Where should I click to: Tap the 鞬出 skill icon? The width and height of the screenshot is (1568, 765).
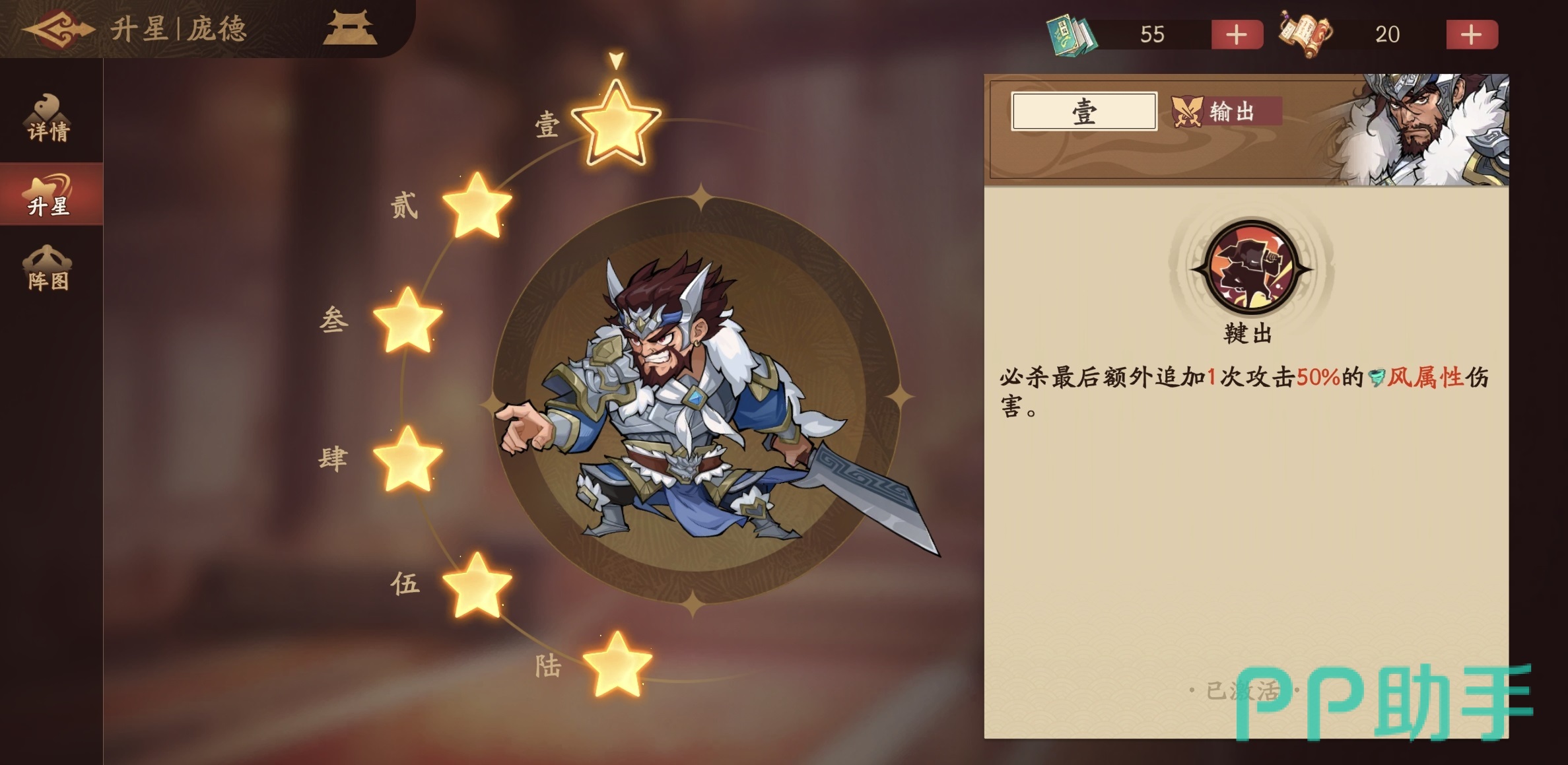click(1250, 268)
